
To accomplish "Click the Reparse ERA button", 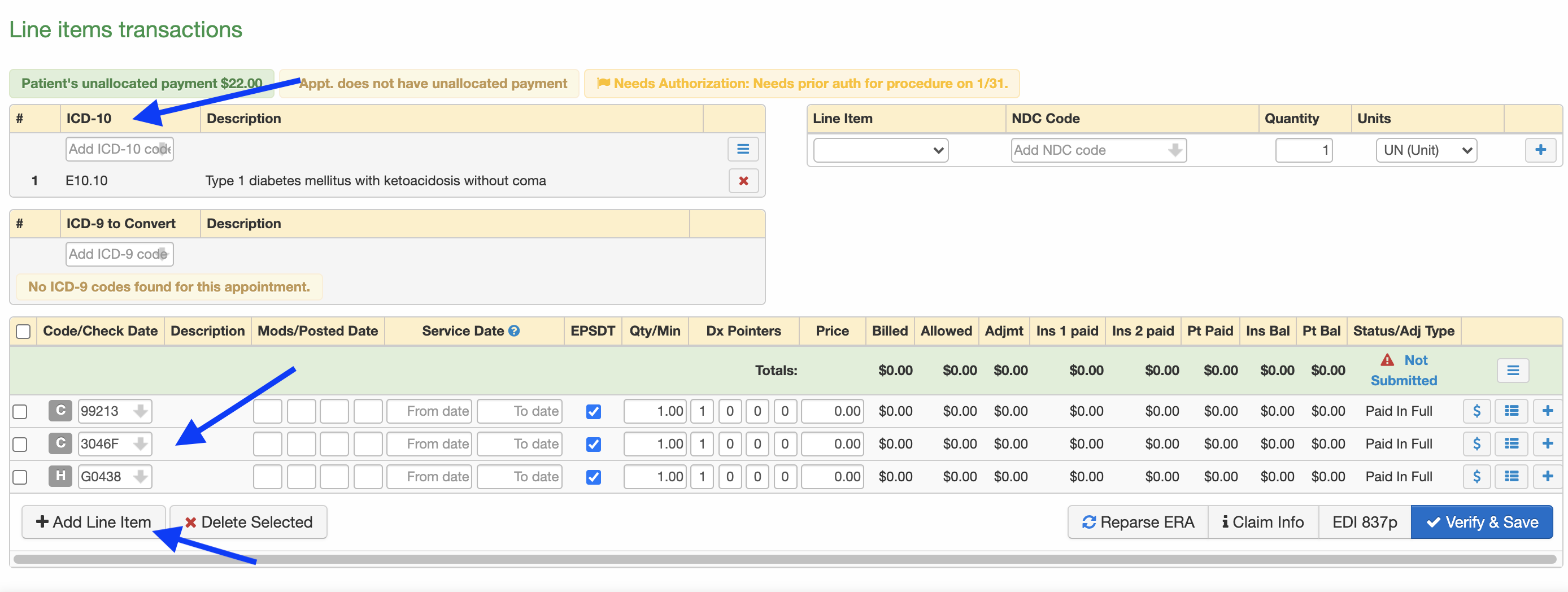I will [x=1138, y=522].
